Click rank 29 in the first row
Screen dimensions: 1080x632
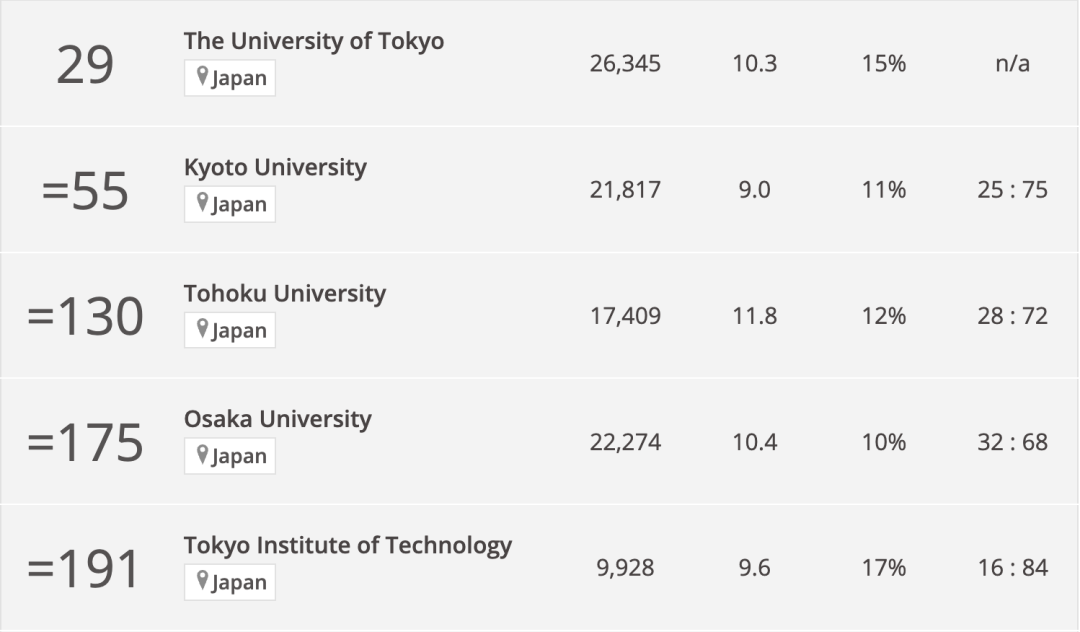pos(85,66)
